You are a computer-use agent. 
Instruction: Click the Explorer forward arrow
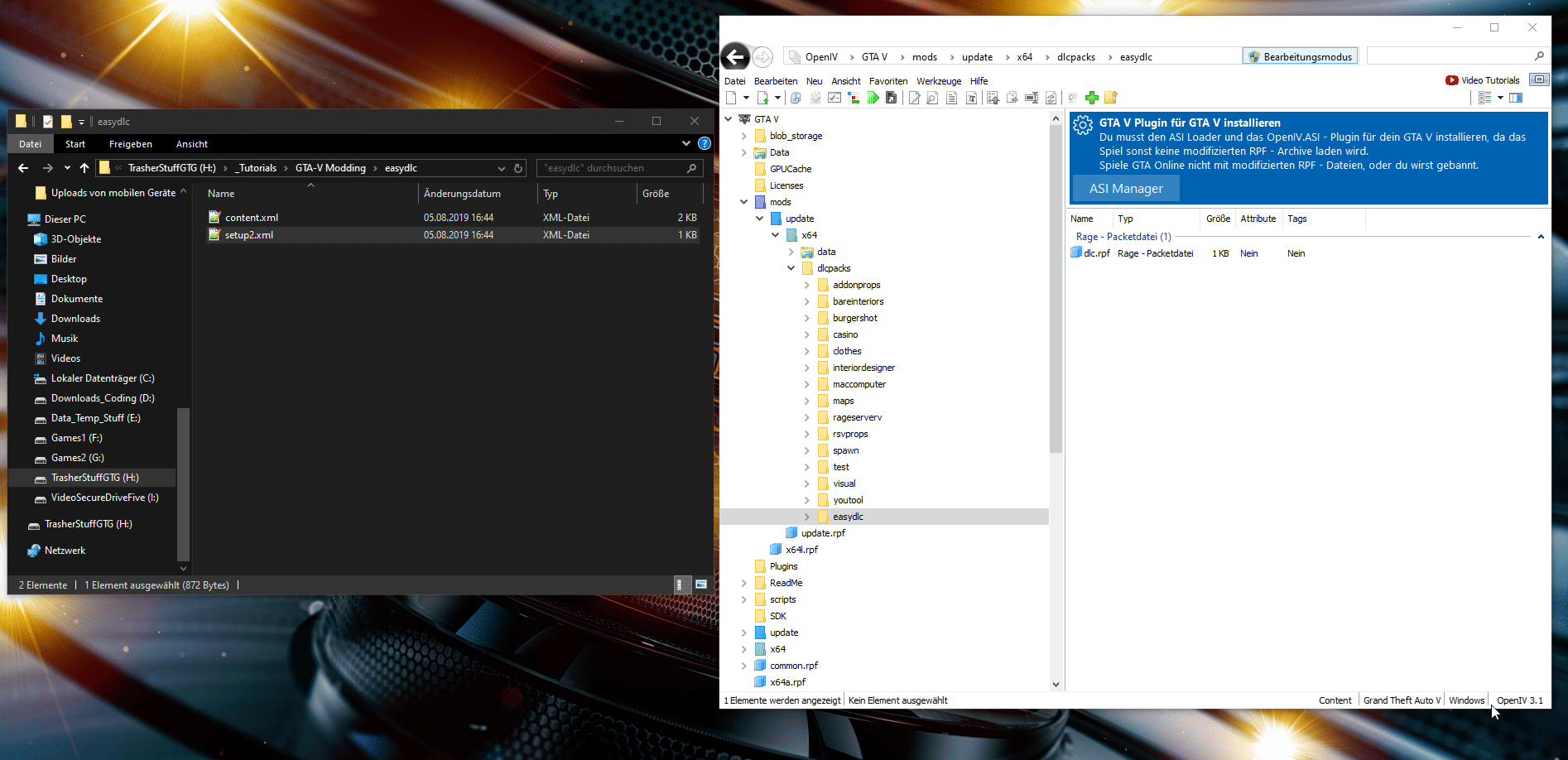pyautogui.click(x=47, y=168)
